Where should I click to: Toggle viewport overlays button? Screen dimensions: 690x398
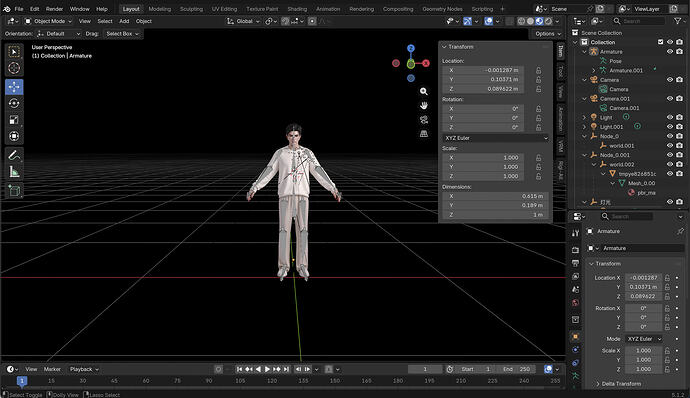(488, 21)
